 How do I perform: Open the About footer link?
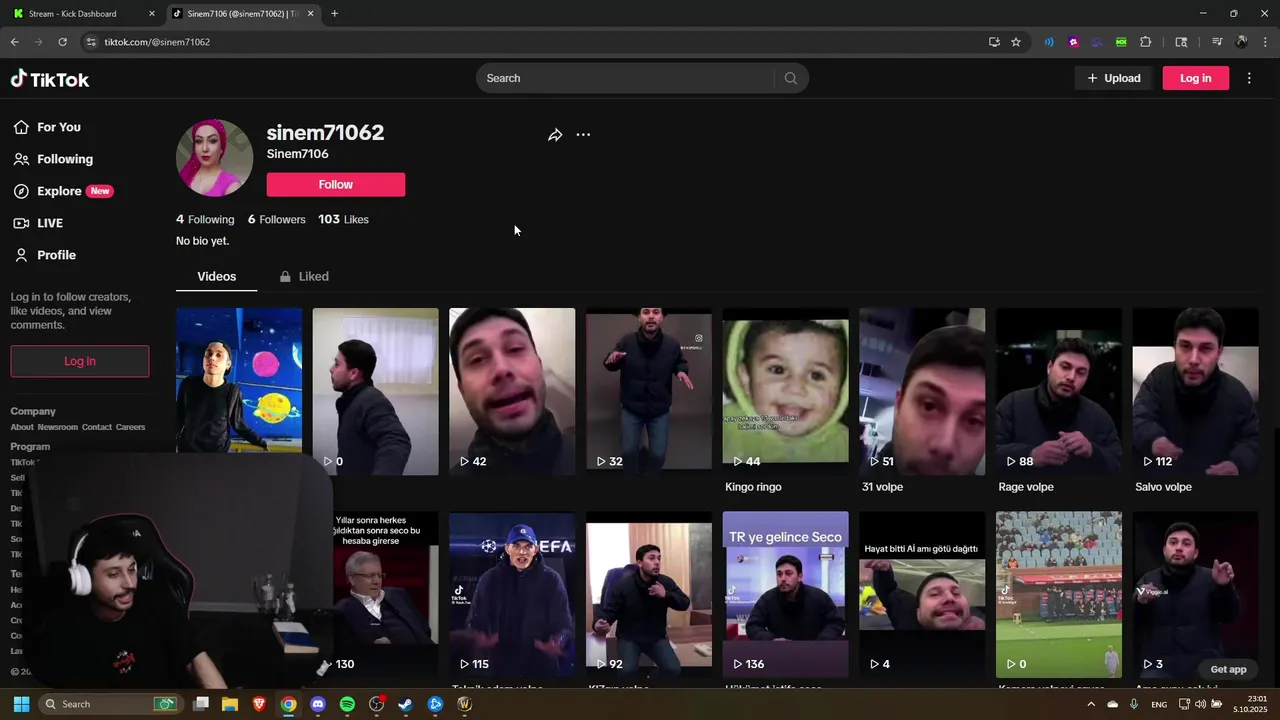click(22, 427)
